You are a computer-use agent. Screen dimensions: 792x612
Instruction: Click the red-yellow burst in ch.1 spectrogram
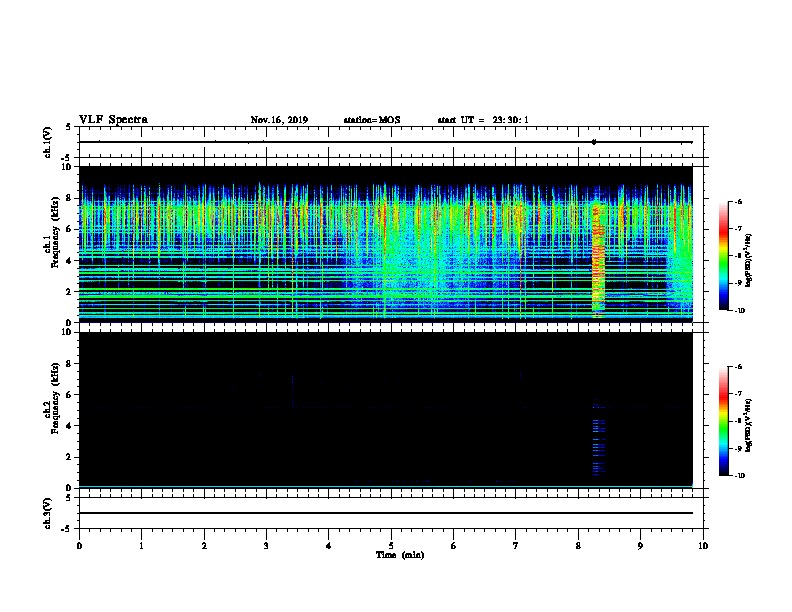point(598,260)
